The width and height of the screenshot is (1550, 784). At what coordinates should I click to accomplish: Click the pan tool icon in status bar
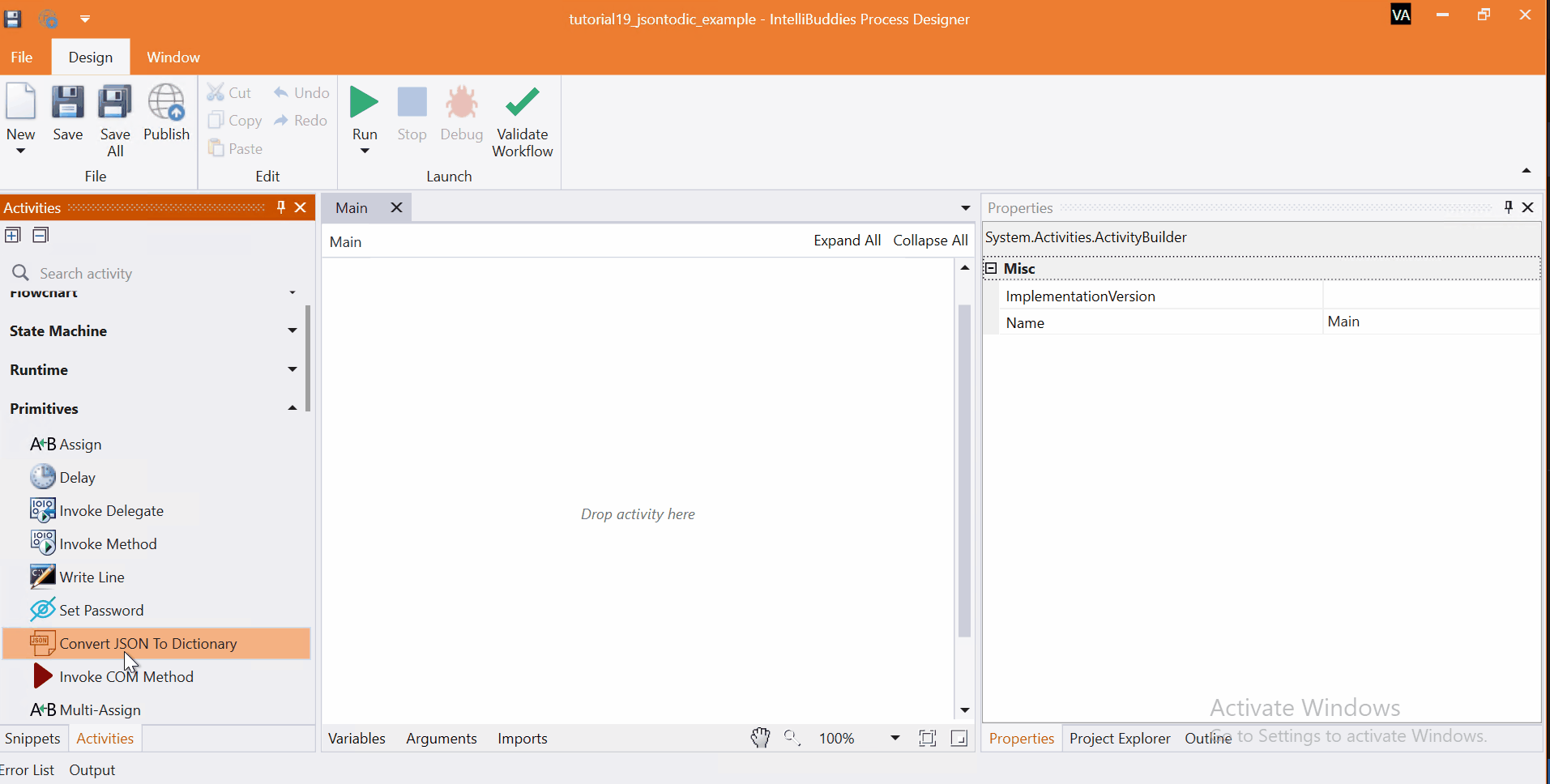[x=760, y=738]
